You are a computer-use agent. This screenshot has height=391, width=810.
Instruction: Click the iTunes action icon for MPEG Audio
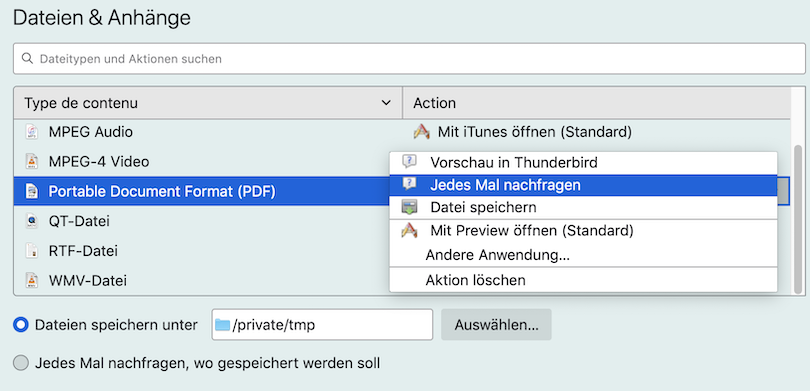(x=422, y=132)
